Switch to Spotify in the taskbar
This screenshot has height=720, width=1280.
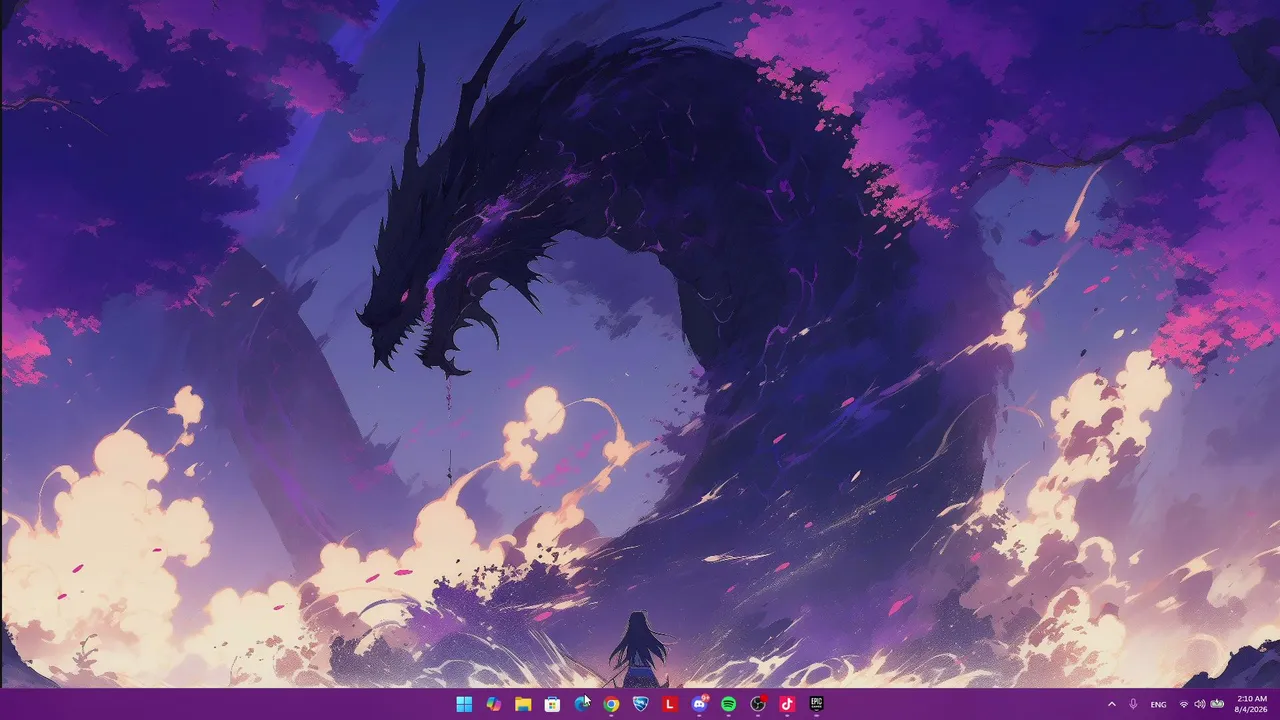click(x=728, y=704)
